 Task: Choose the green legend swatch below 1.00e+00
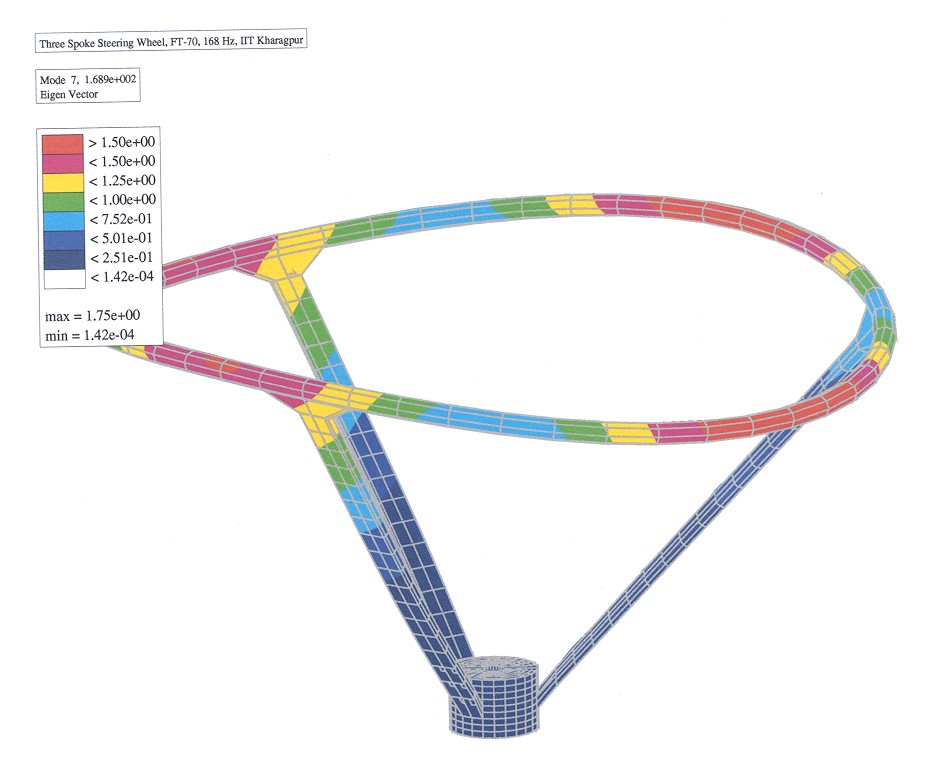coord(62,201)
